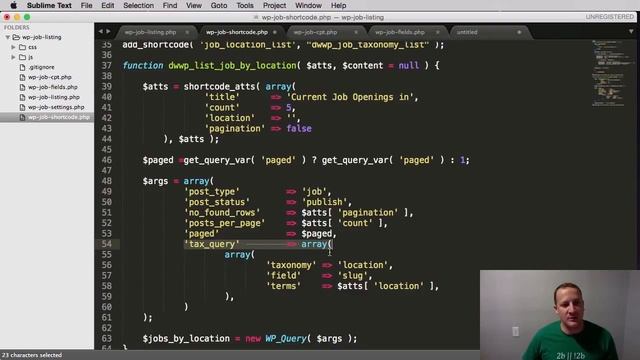Open the tab list dropdown arrow
640x360 pixels.
point(631,31)
